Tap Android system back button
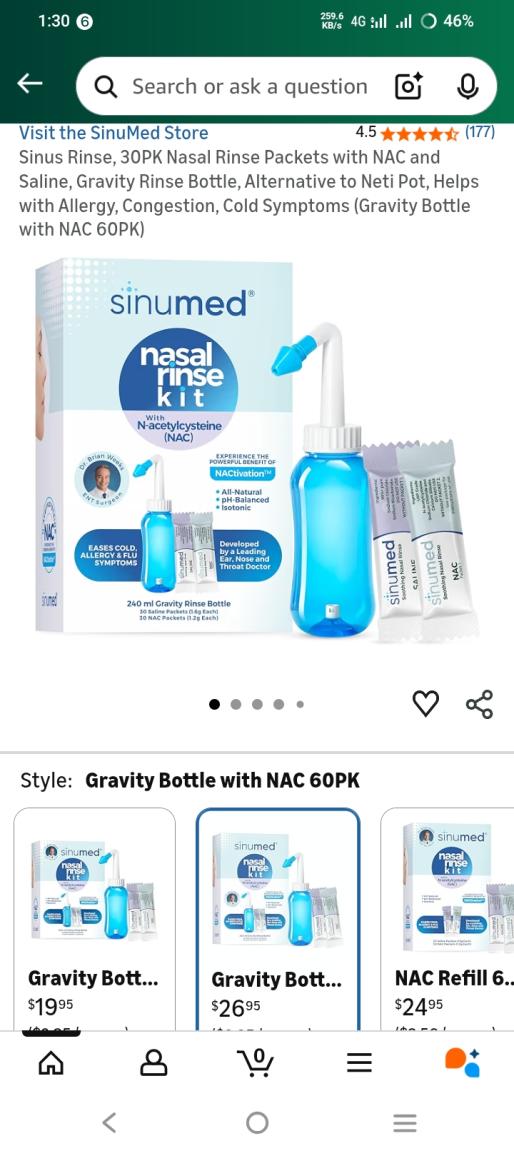This screenshot has width=514, height=1151. [x=109, y=1122]
